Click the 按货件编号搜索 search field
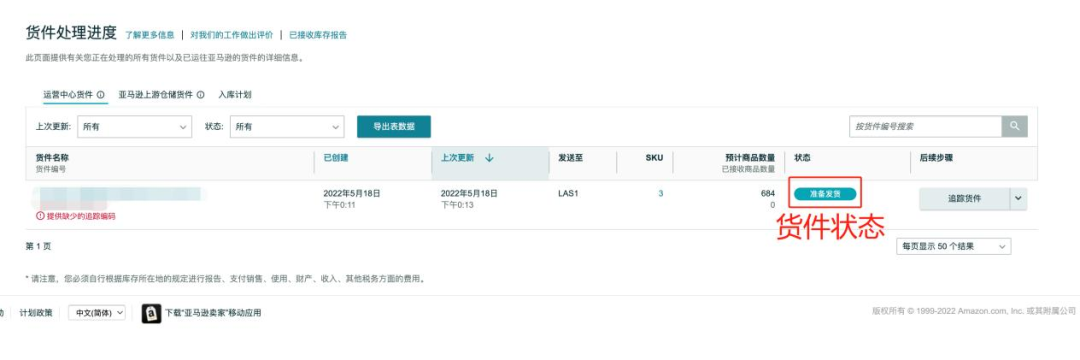The width and height of the screenshot is (1080, 360). point(925,127)
